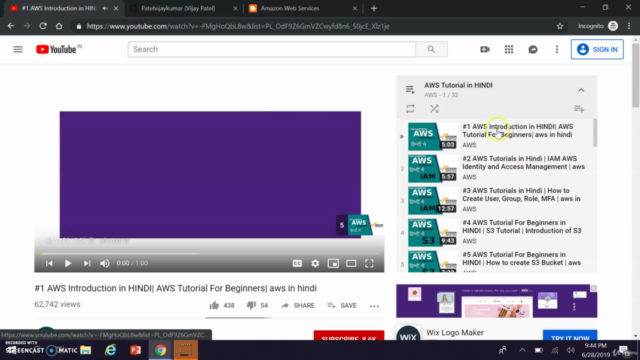
Task: Open Chrome three-dot menu
Action: pos(629,26)
